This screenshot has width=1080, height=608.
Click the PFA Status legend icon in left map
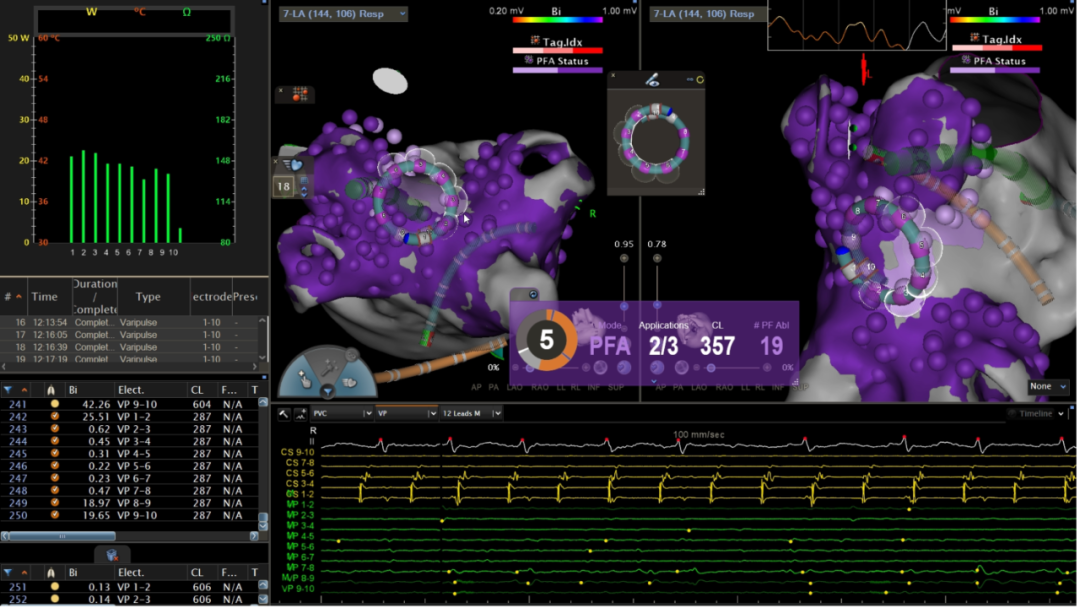(529, 61)
